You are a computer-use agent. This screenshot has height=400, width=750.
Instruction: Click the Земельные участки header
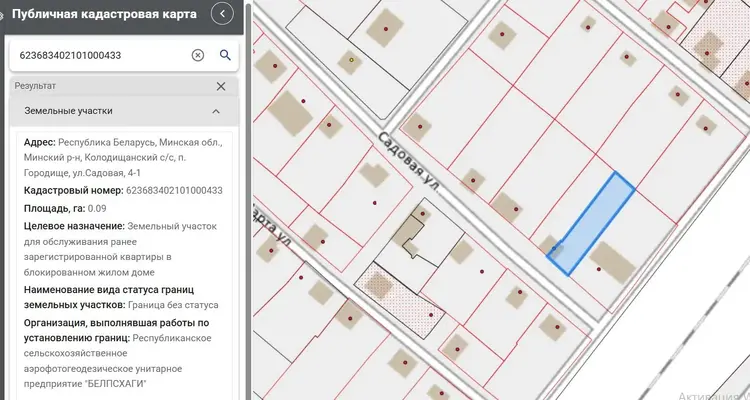[68, 111]
